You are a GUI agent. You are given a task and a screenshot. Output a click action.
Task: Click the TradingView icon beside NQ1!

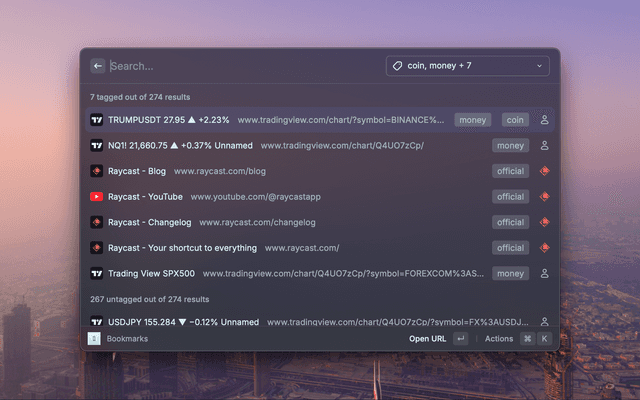coord(97,145)
